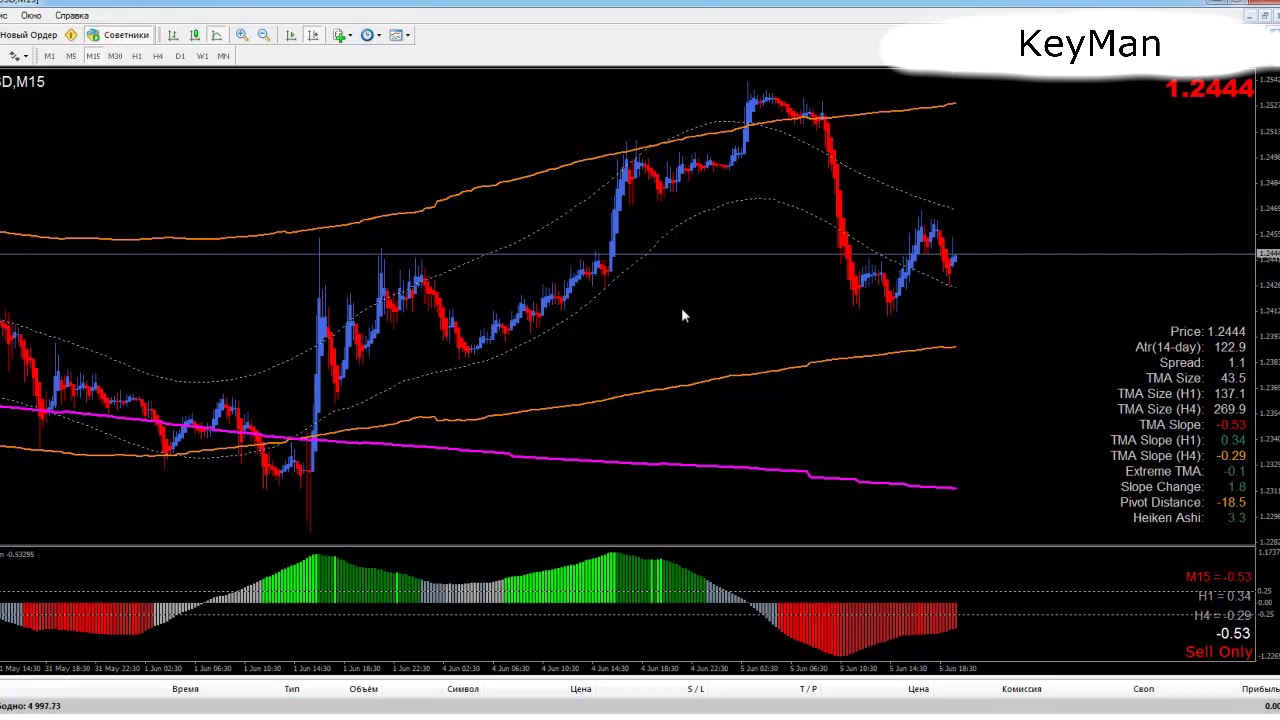Screen dimensions: 1280x720
Task: Select the MN timeframe
Action: coord(223,56)
